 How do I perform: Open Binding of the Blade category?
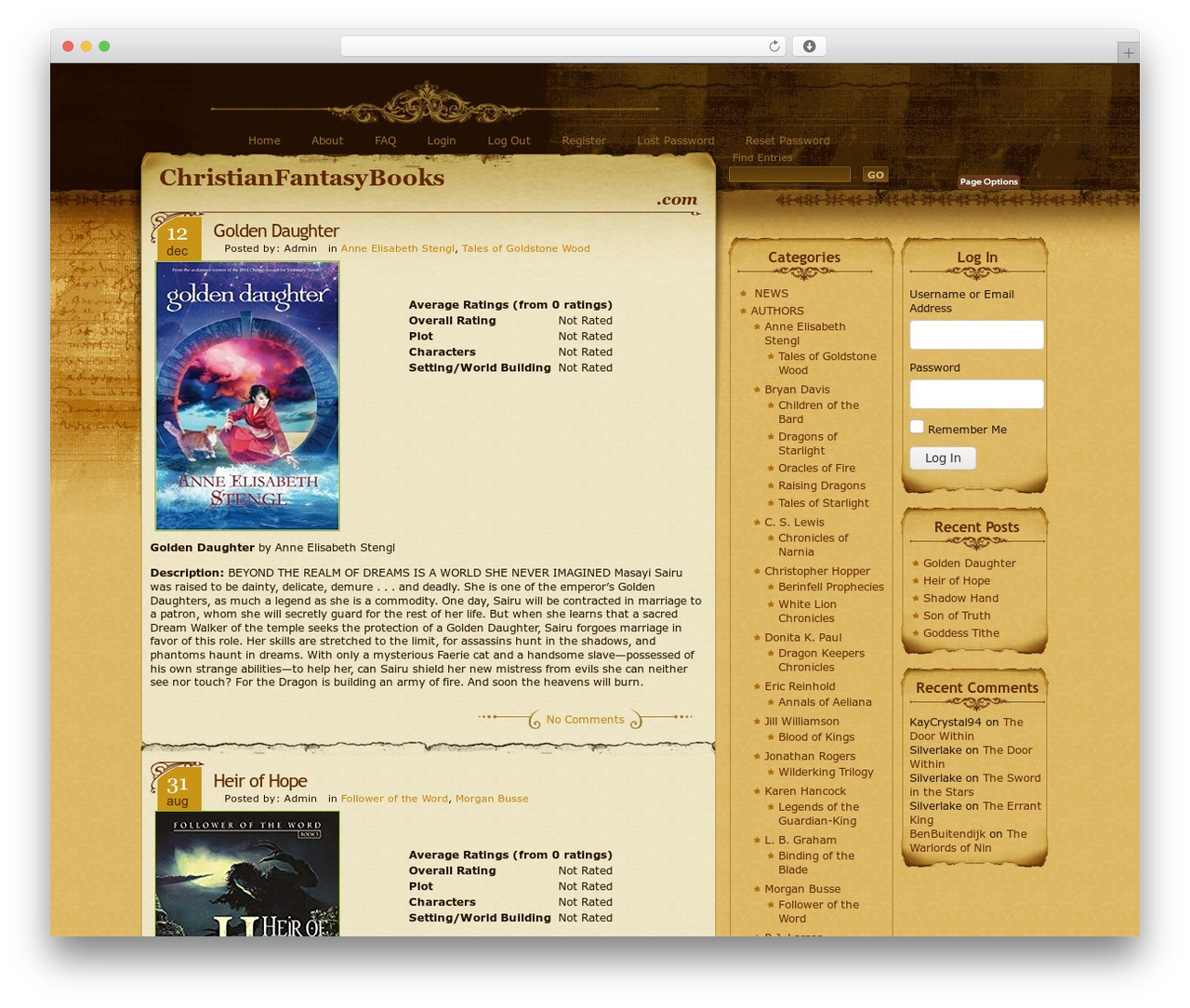click(815, 863)
